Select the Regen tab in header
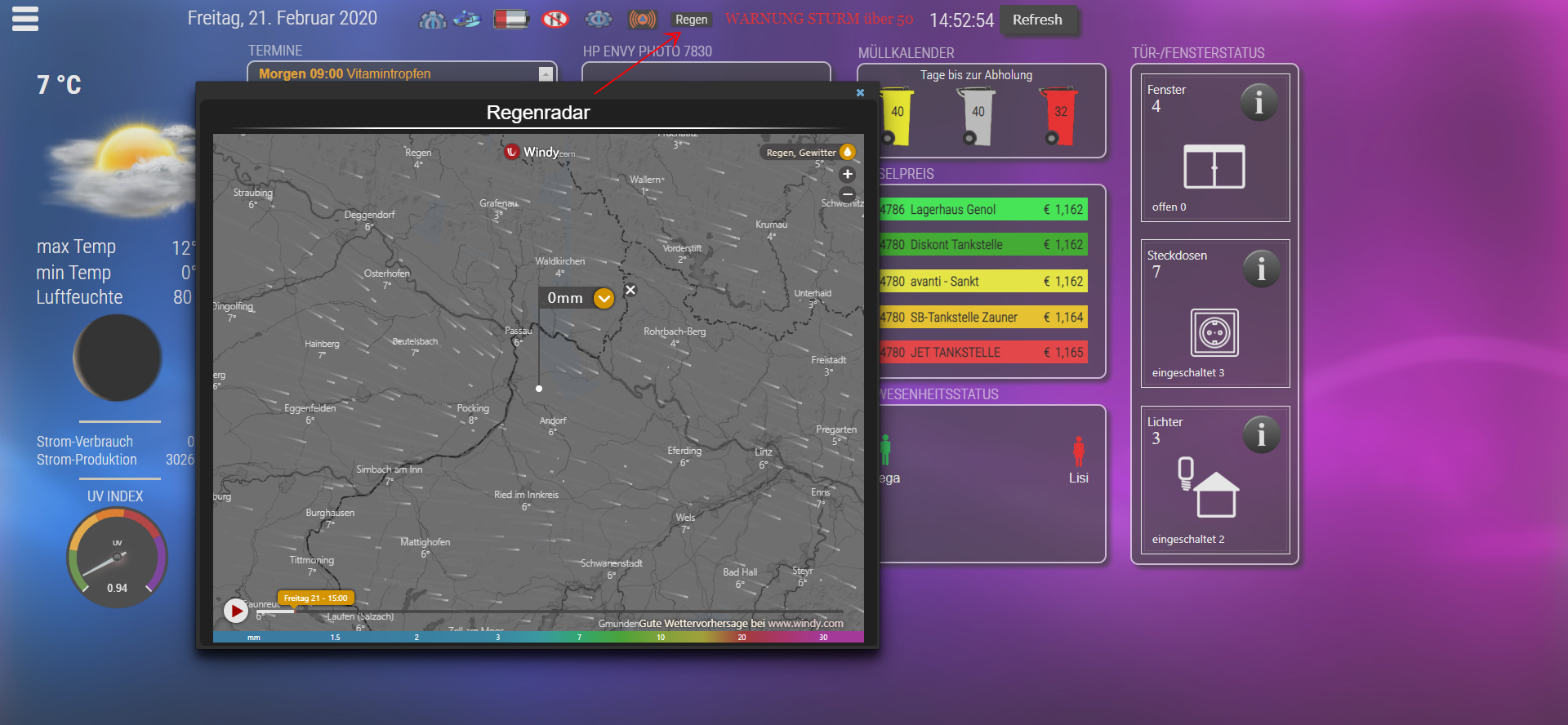The width and height of the screenshot is (1568, 725). [x=691, y=20]
